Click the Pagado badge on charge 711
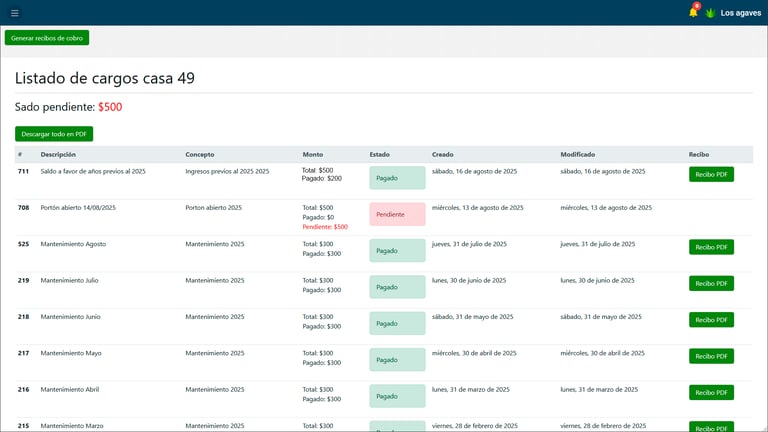 click(x=397, y=178)
